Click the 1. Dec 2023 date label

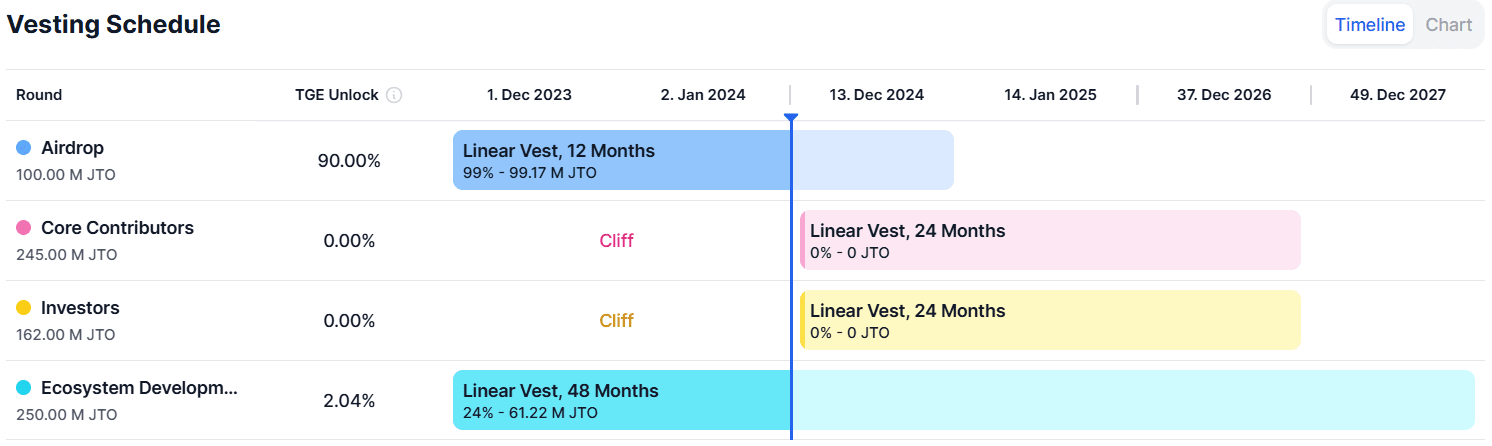[529, 95]
